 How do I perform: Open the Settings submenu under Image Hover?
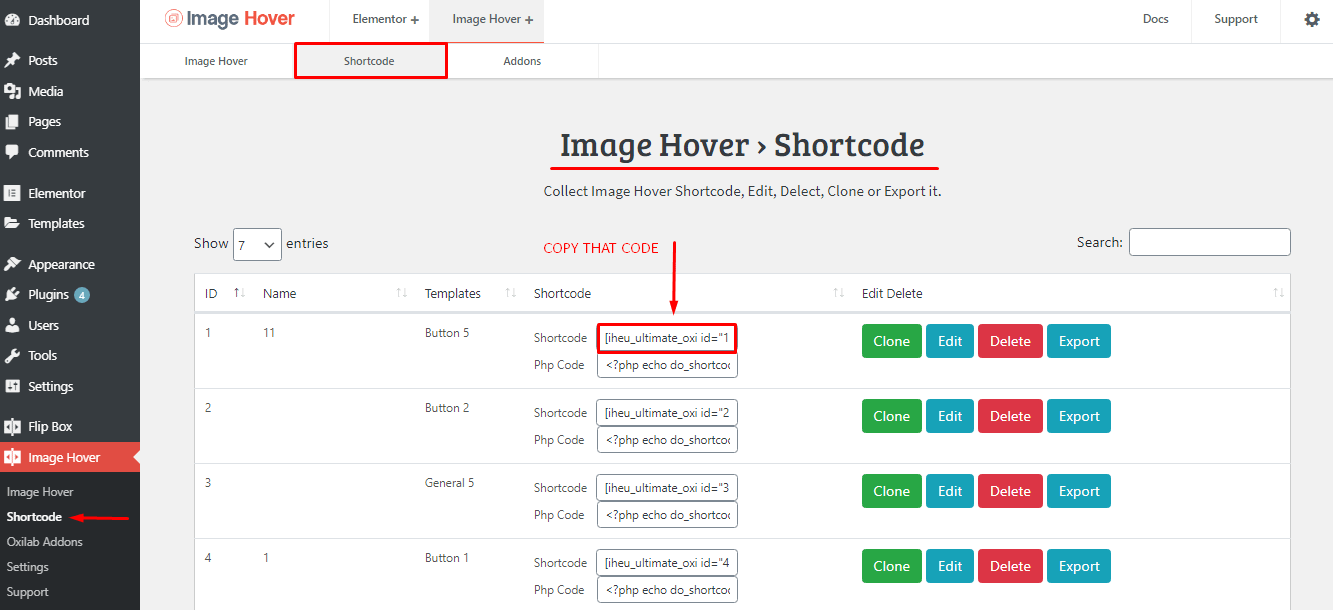coord(28,567)
